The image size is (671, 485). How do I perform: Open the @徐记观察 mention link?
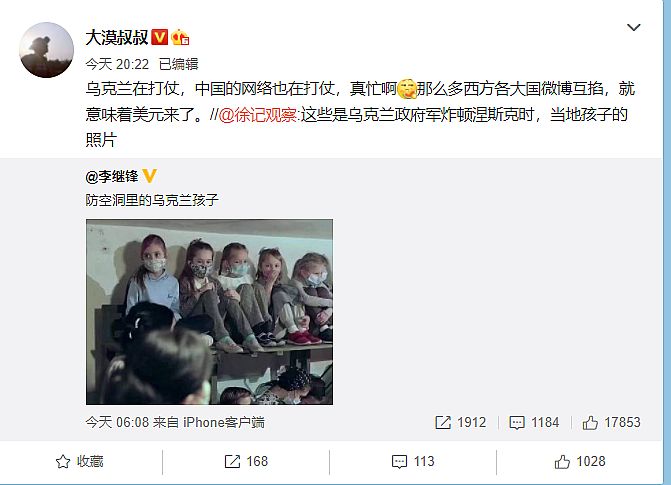[x=258, y=115]
